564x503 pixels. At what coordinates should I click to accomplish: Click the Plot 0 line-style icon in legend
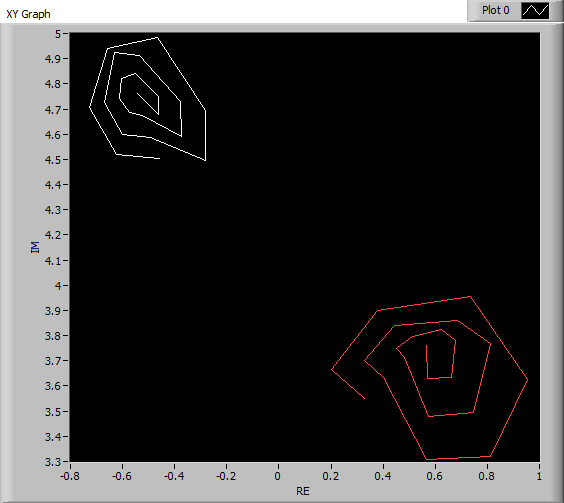[x=536, y=10]
